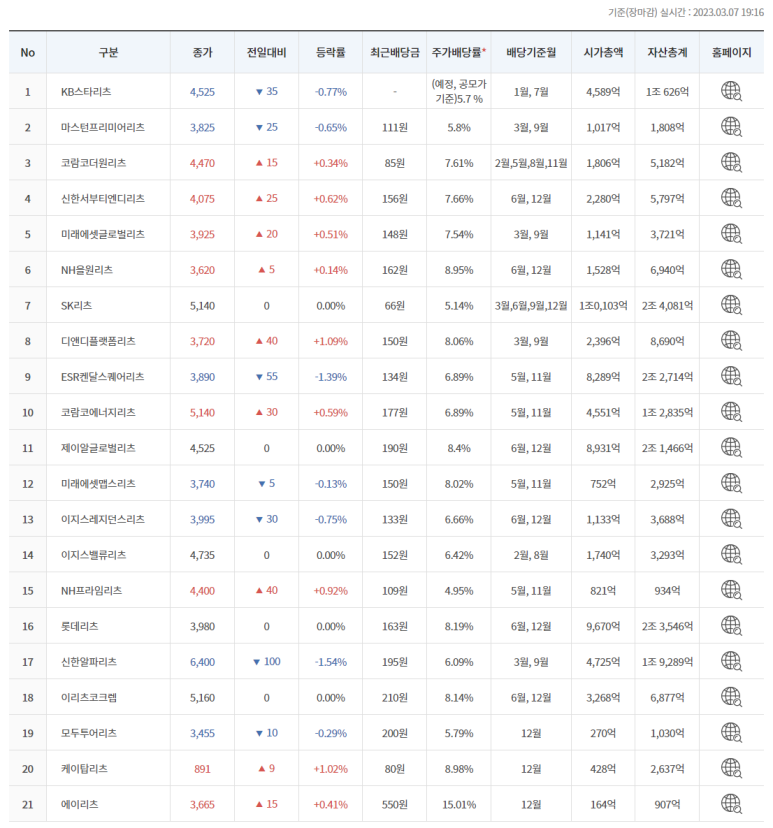Screen dimensions: 773x828
Task: Click the 891 closing price of 케이탑리츠
Action: click(x=202, y=769)
